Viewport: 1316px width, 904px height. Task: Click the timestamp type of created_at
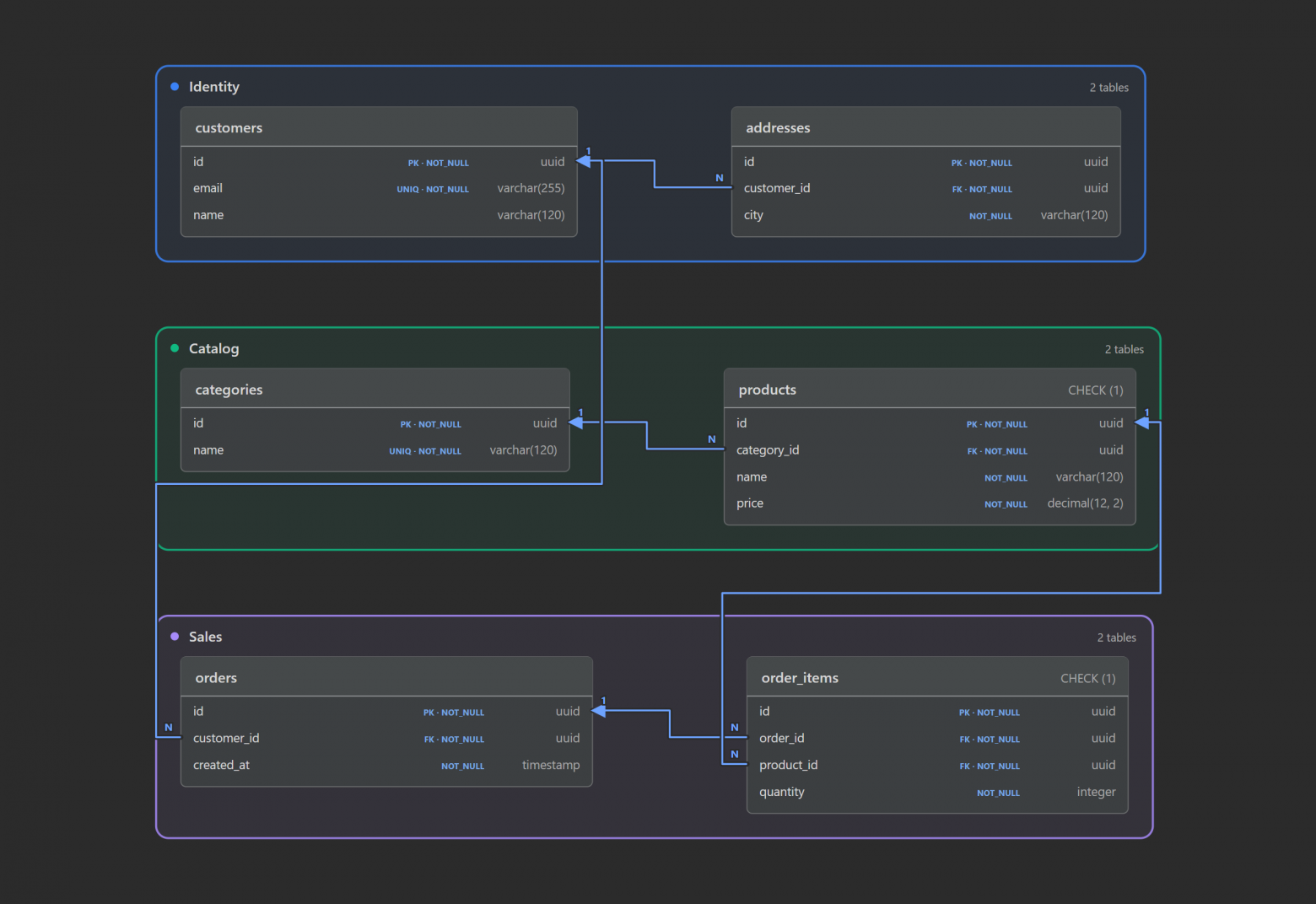click(x=551, y=765)
